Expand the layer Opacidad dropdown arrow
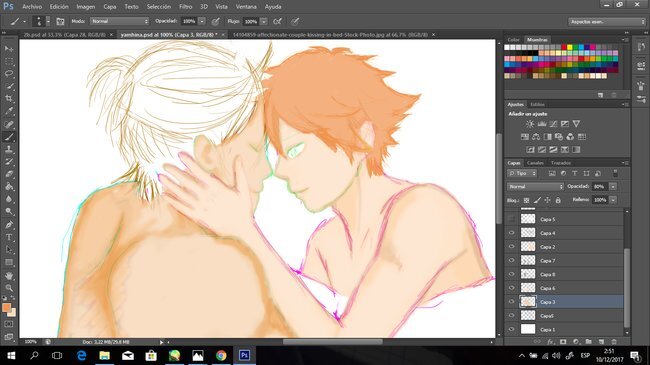Viewport: 650px width, 365px height. tap(613, 187)
